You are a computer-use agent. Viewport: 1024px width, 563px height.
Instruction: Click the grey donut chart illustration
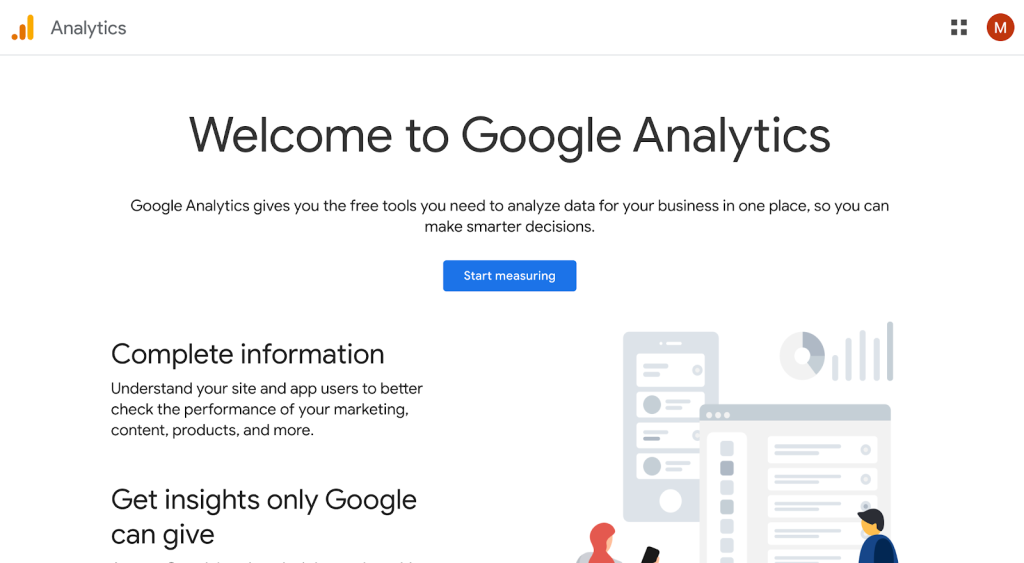(x=802, y=355)
